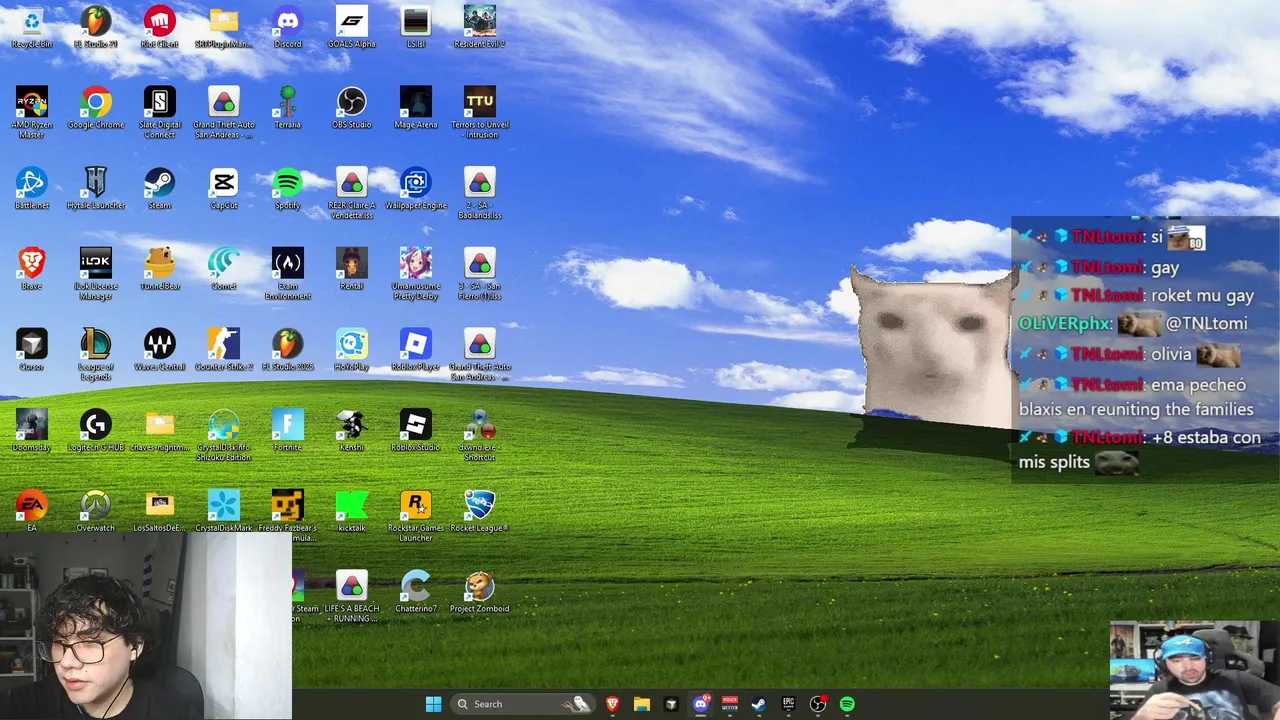
Task: Select the Rental game shortcut
Action: tap(352, 269)
